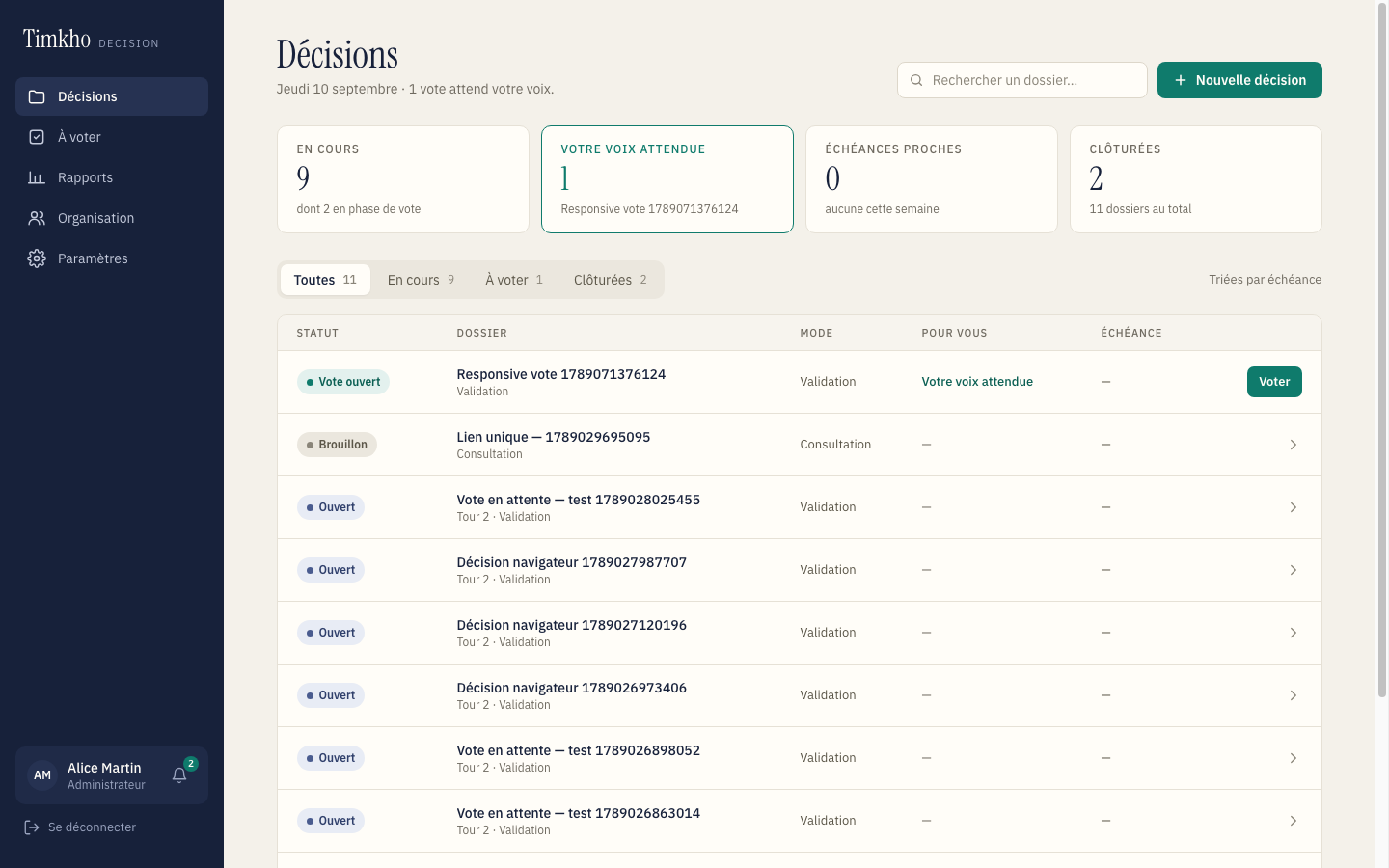The width and height of the screenshot is (1389, 868).
Task: Click the Organisation people icon
Action: click(x=37, y=218)
